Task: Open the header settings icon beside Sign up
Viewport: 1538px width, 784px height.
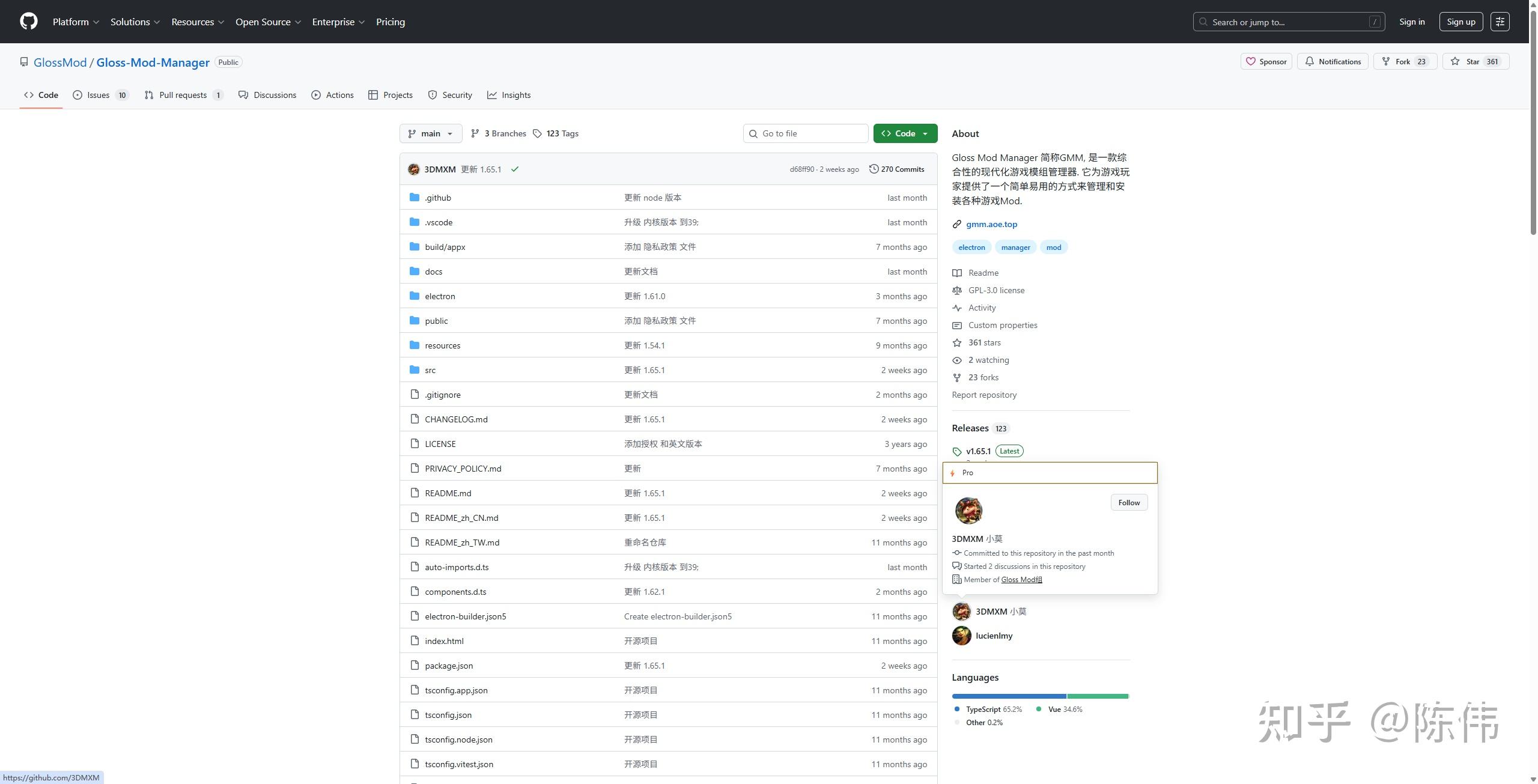Action: pos(1500,22)
